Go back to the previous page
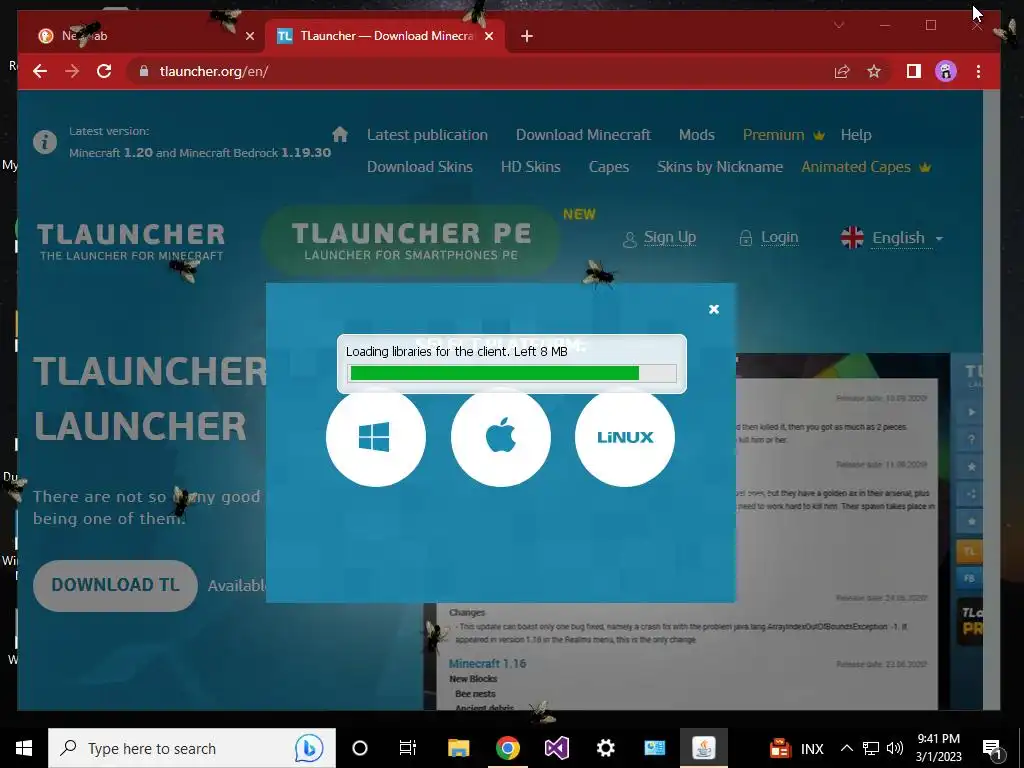 click(40, 71)
